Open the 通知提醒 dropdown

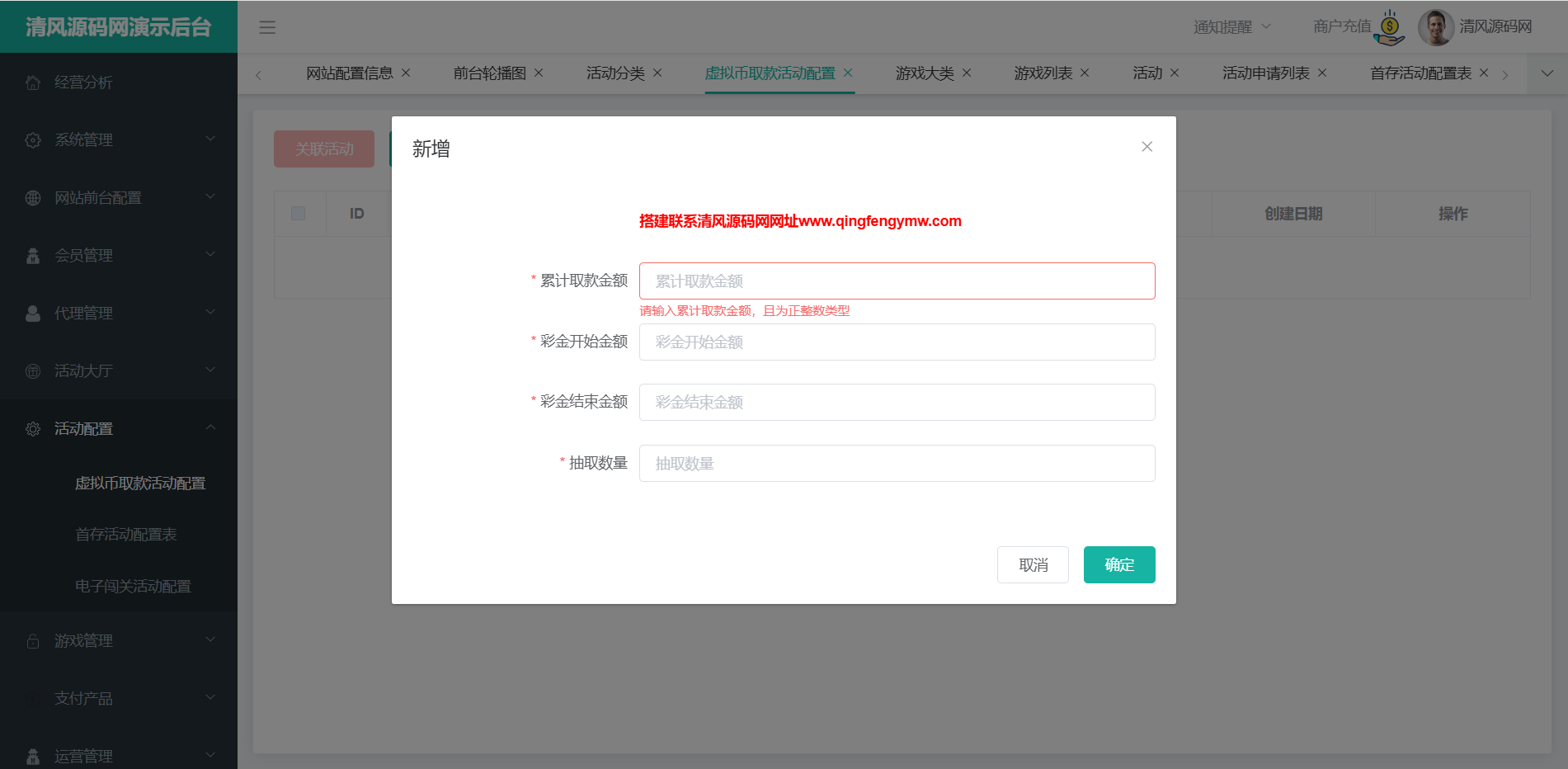[1231, 27]
